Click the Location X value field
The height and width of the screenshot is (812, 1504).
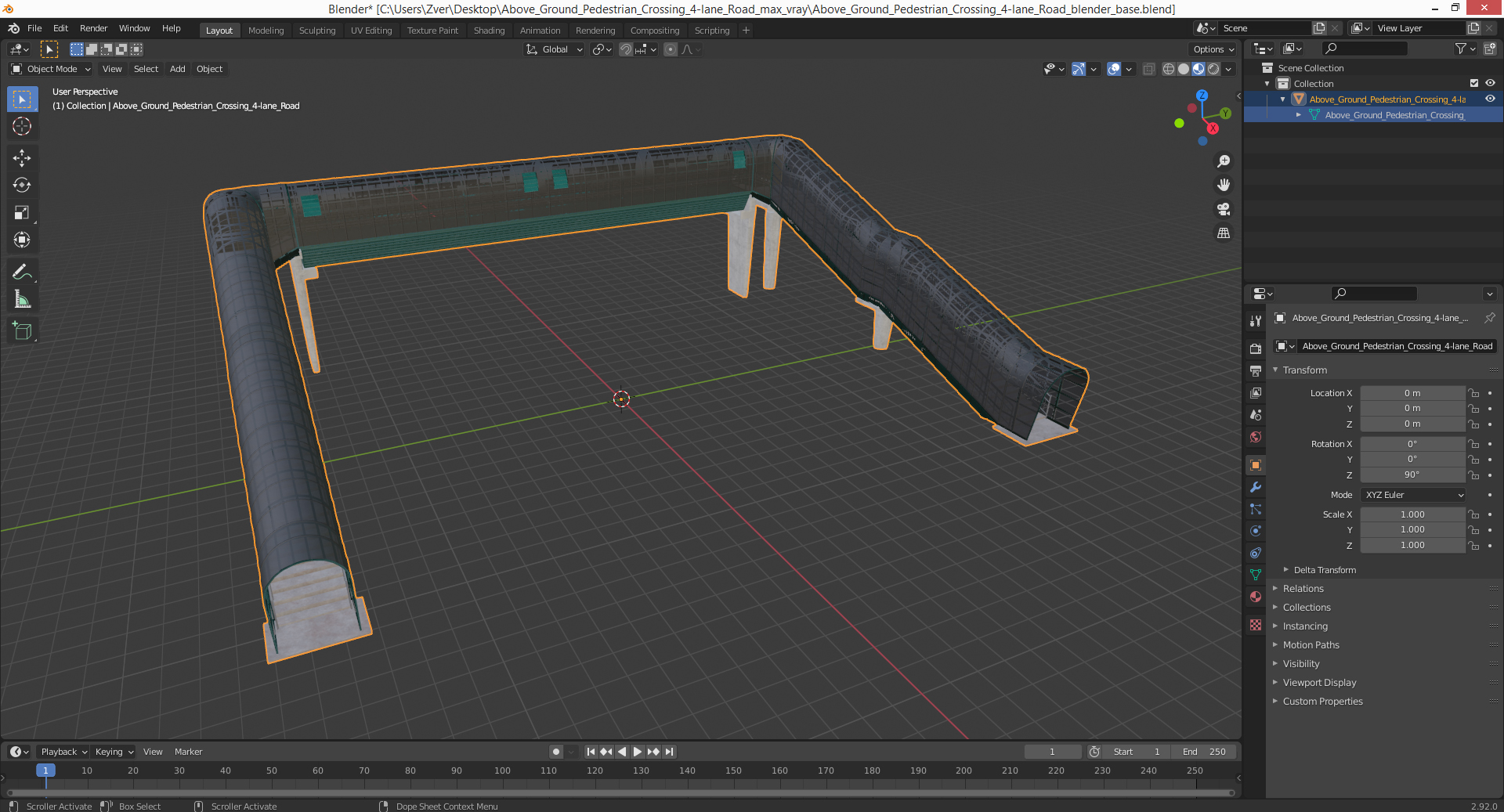click(x=1412, y=393)
